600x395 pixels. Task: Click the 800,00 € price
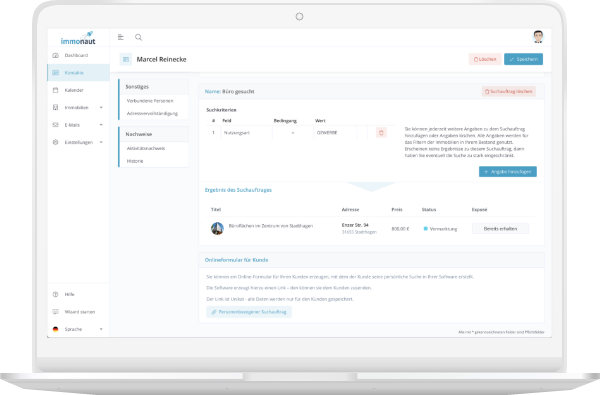pos(400,229)
